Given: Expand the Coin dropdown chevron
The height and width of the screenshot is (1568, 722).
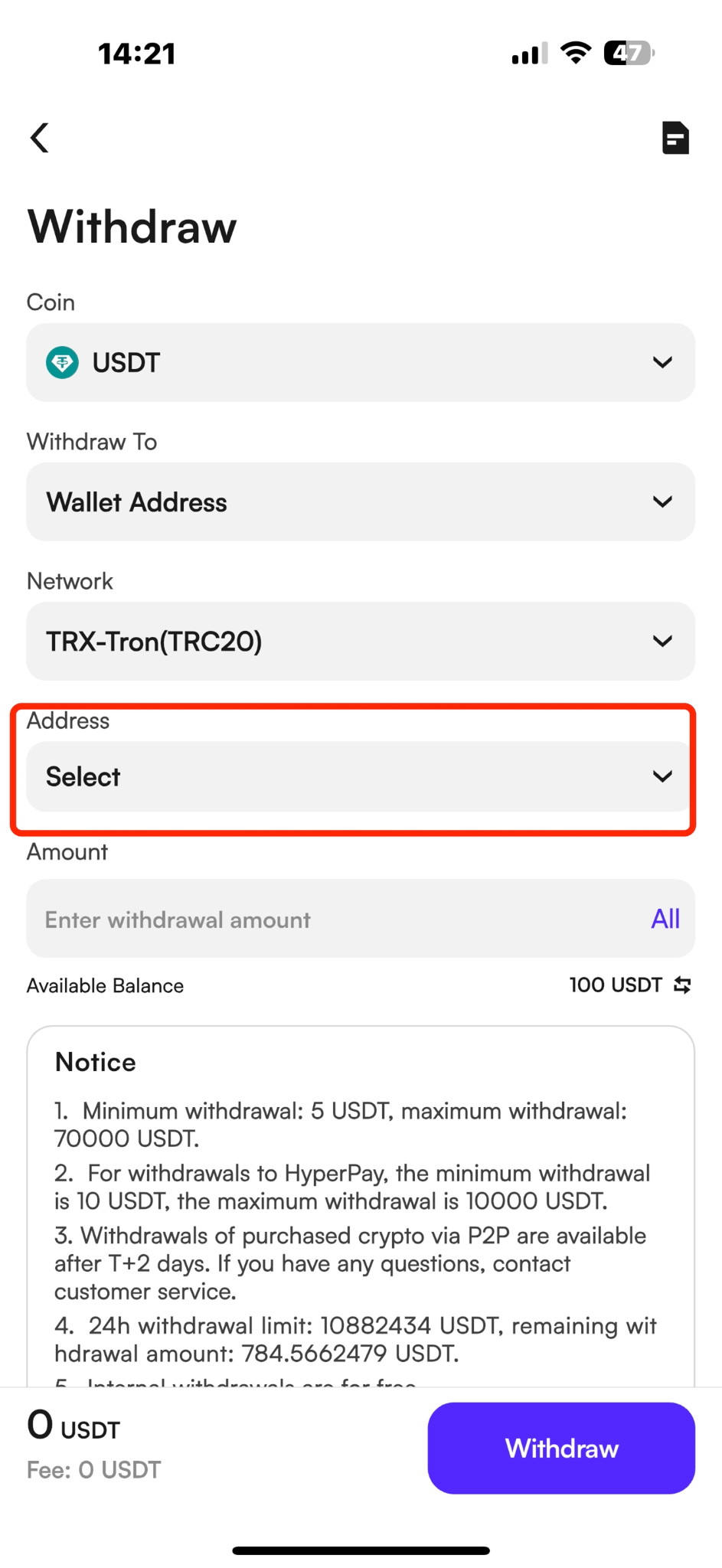Looking at the screenshot, I should point(662,362).
